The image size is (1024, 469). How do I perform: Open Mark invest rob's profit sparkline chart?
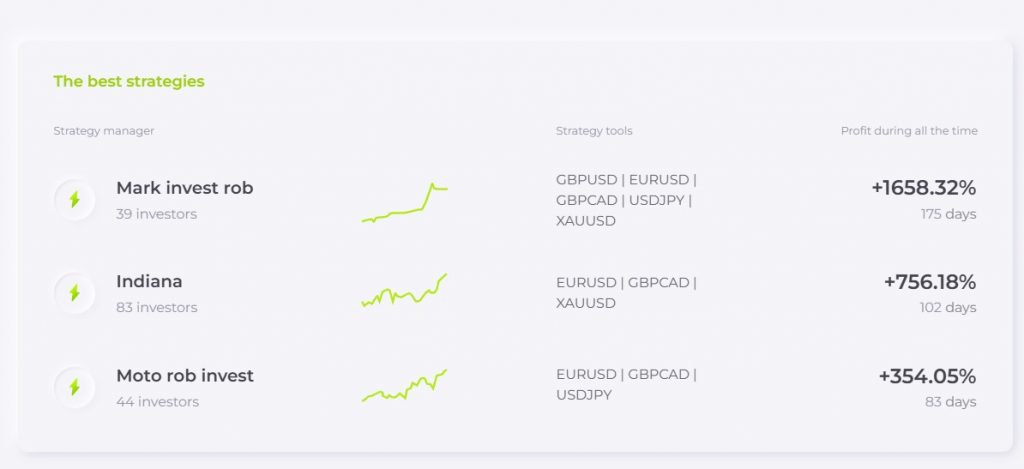click(x=404, y=203)
